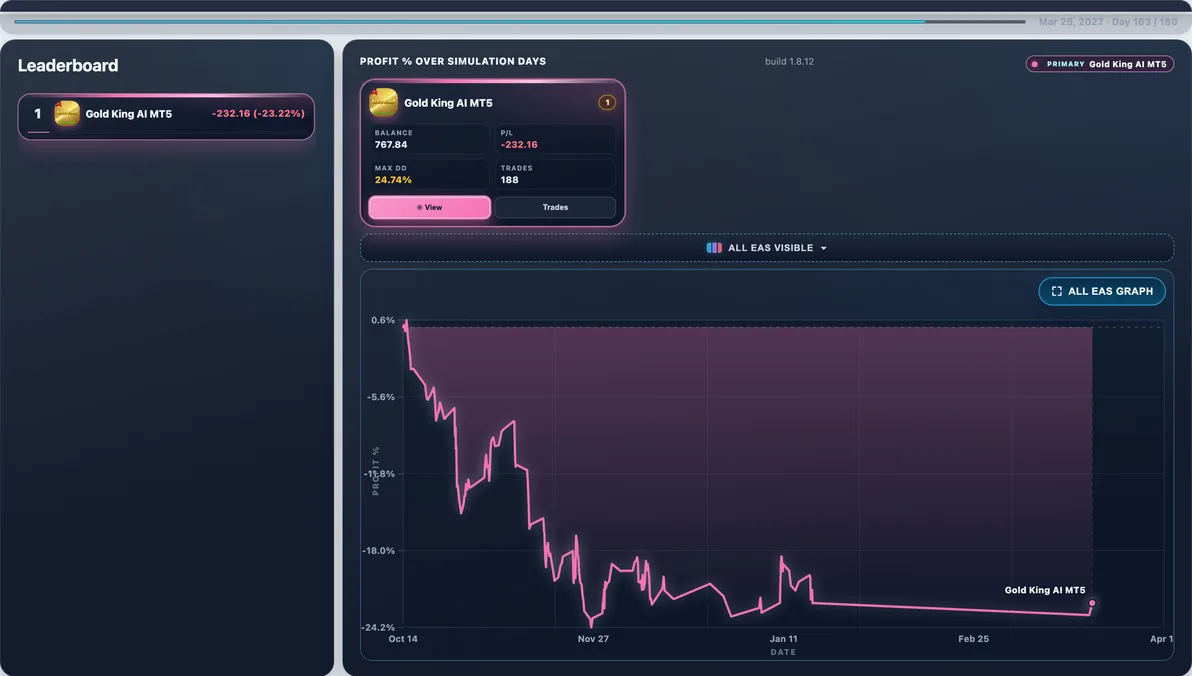Open the All EAs Graph button

tap(1102, 291)
